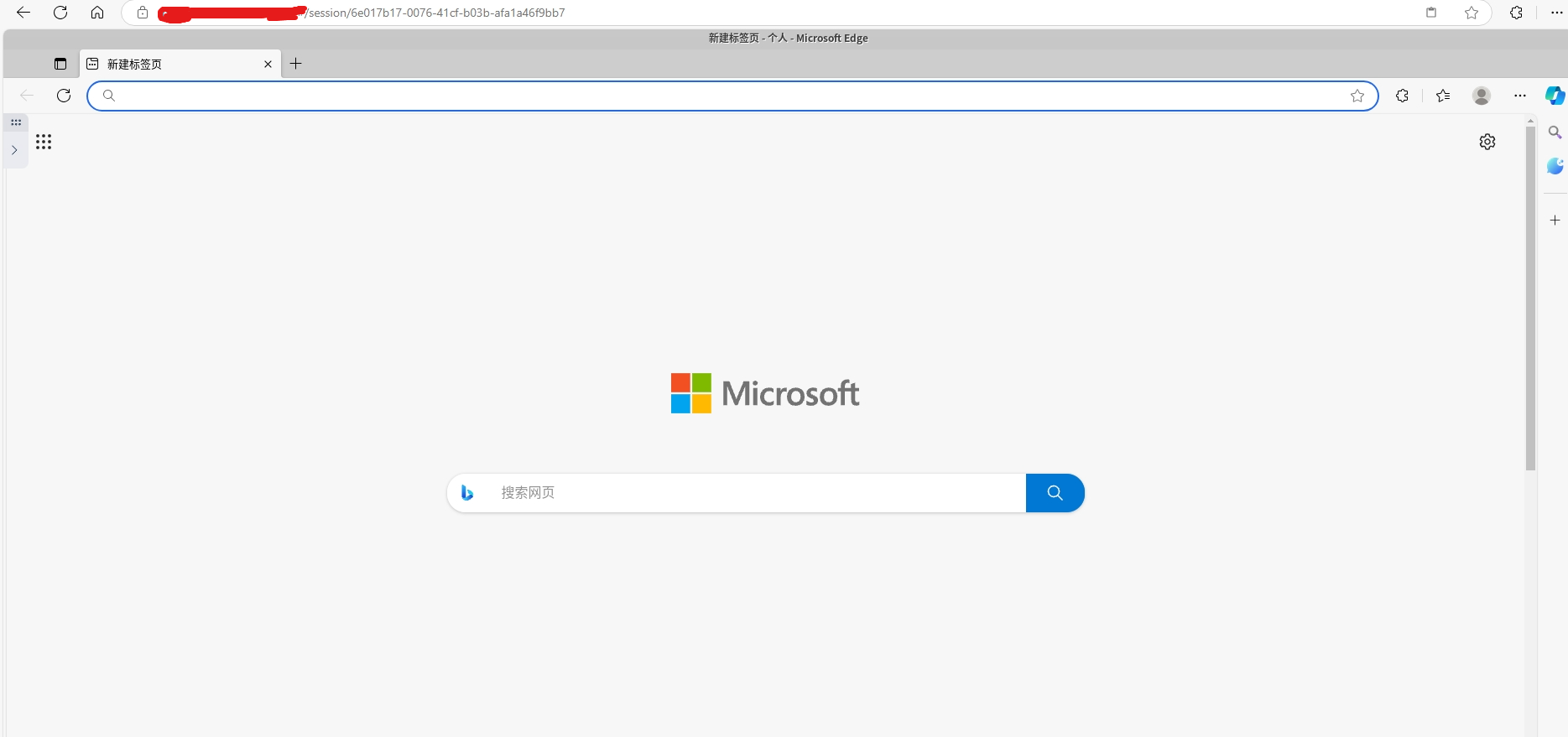The width and height of the screenshot is (1568, 737).
Task: Expand the left side panel chevron
Action: 14,150
